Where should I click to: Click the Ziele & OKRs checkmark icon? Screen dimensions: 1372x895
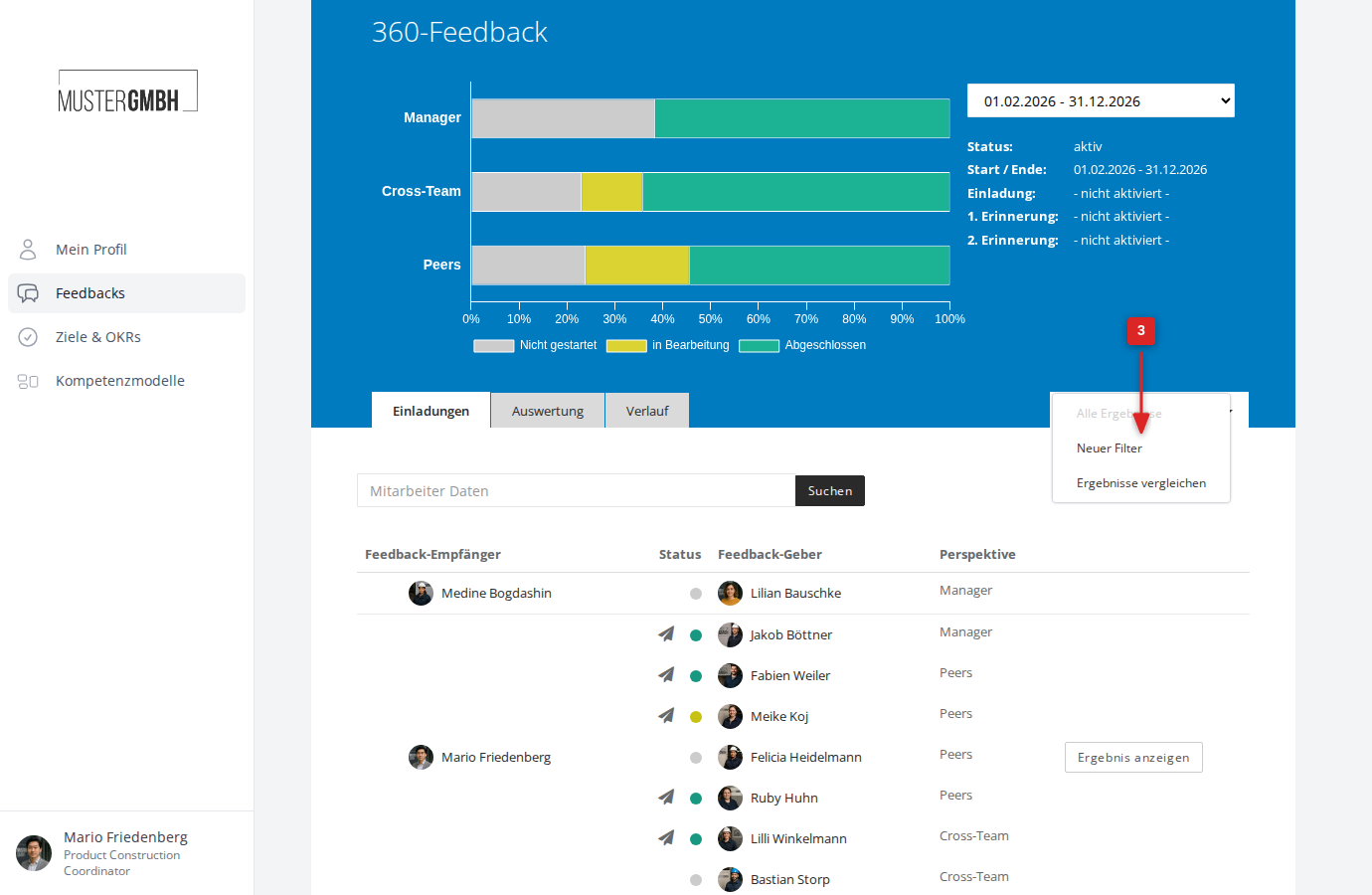(28, 337)
